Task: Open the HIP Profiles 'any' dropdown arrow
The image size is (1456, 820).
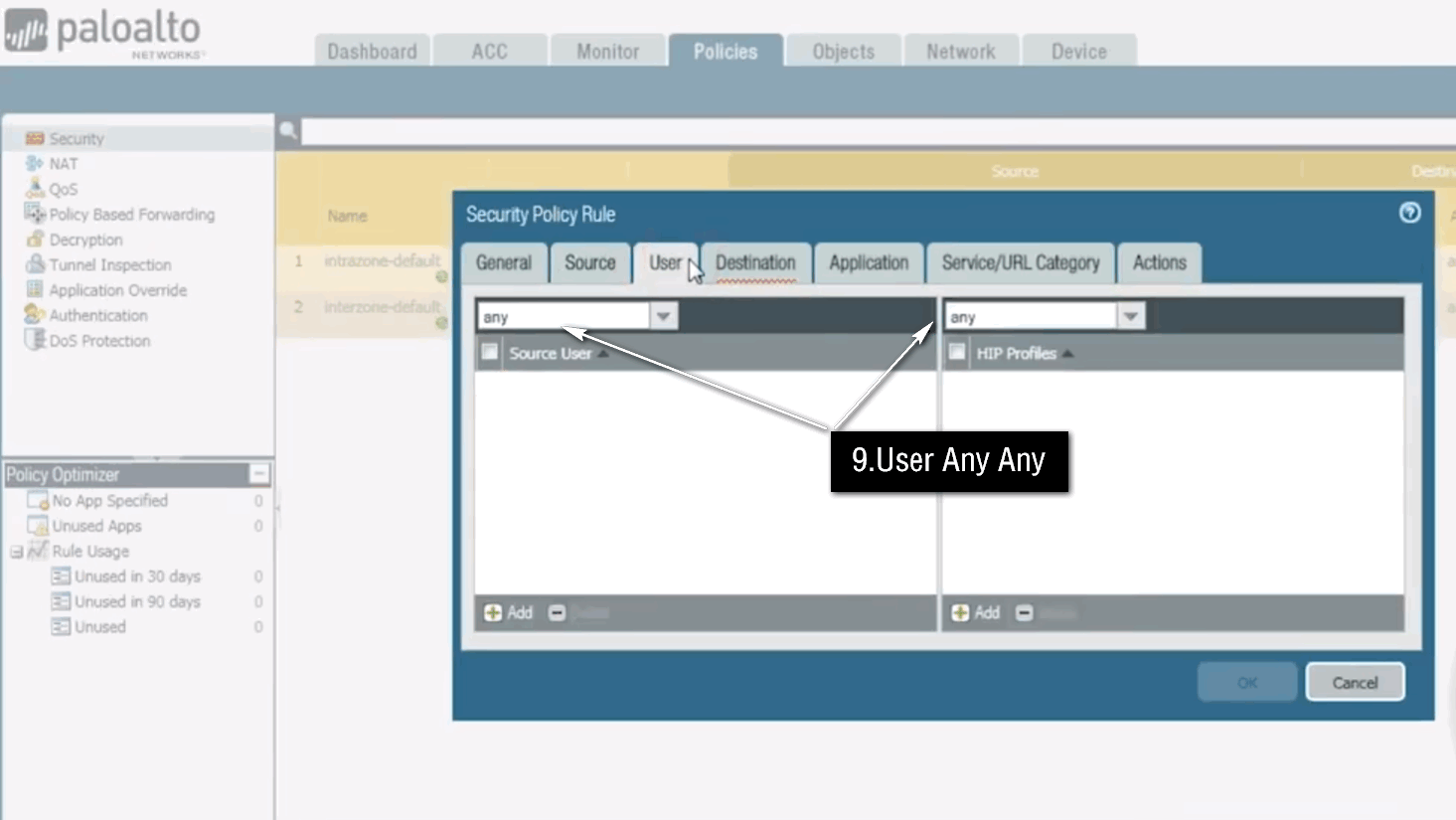Action: click(x=1130, y=316)
